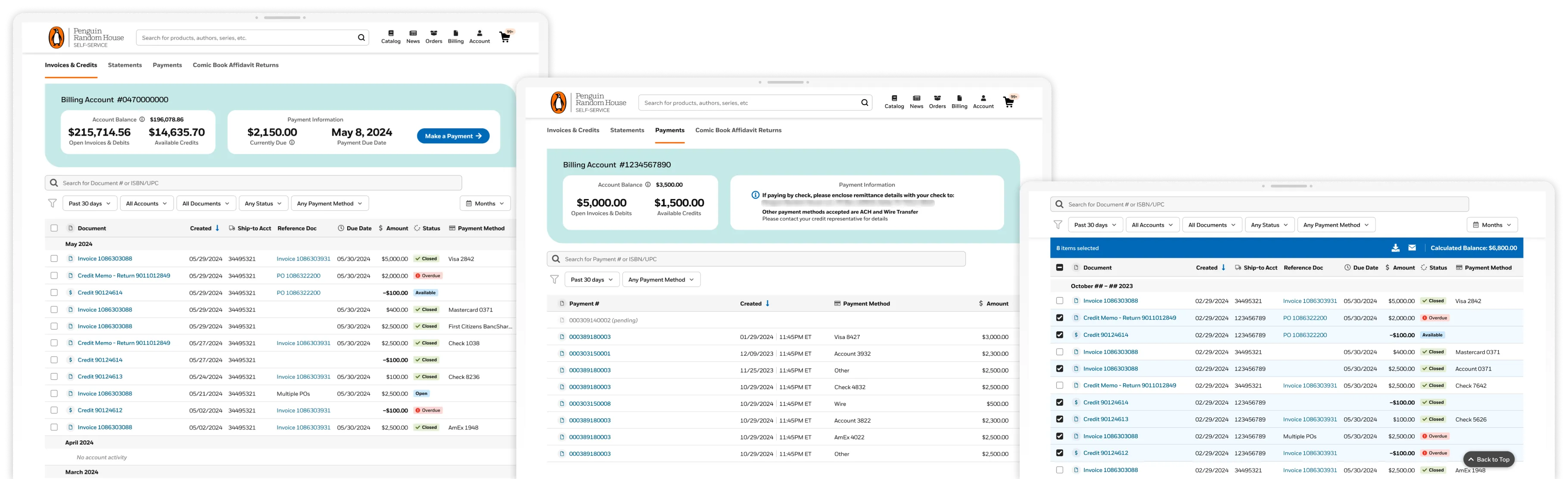1568x479 pixels.
Task: Open the Months dropdown in the right window
Action: coord(1492,224)
